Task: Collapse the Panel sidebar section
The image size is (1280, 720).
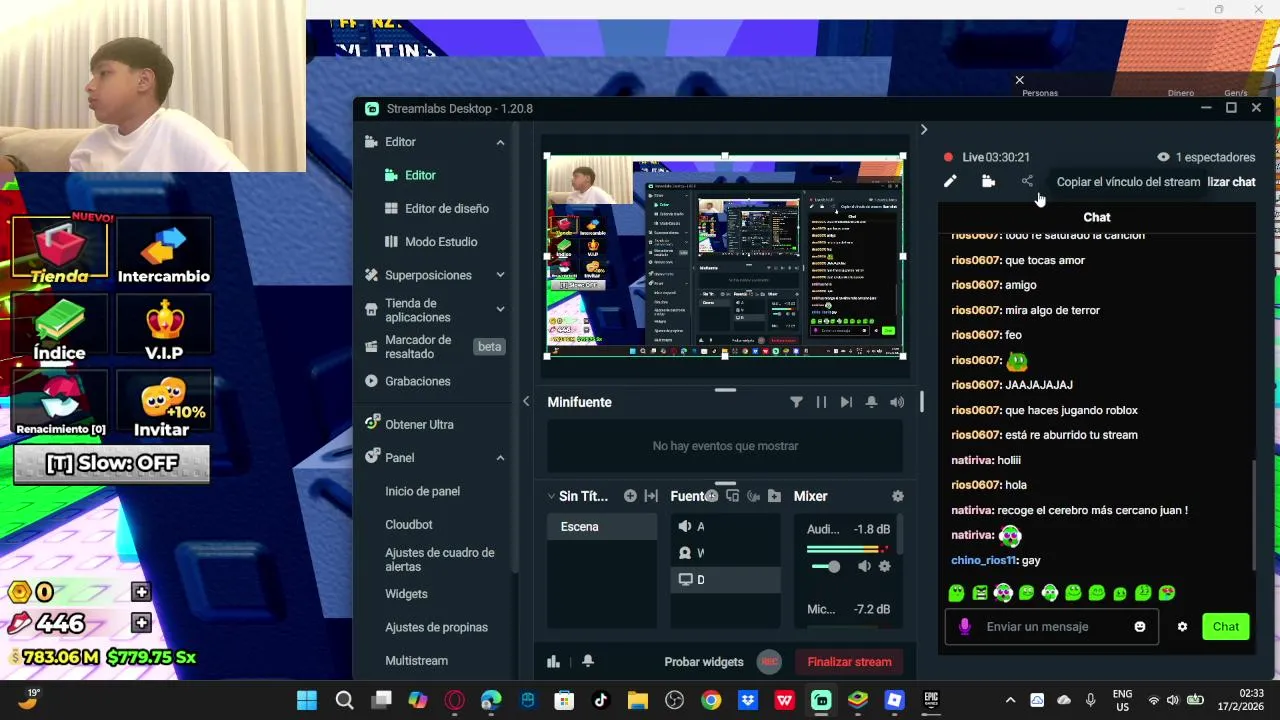Action: tap(500, 458)
